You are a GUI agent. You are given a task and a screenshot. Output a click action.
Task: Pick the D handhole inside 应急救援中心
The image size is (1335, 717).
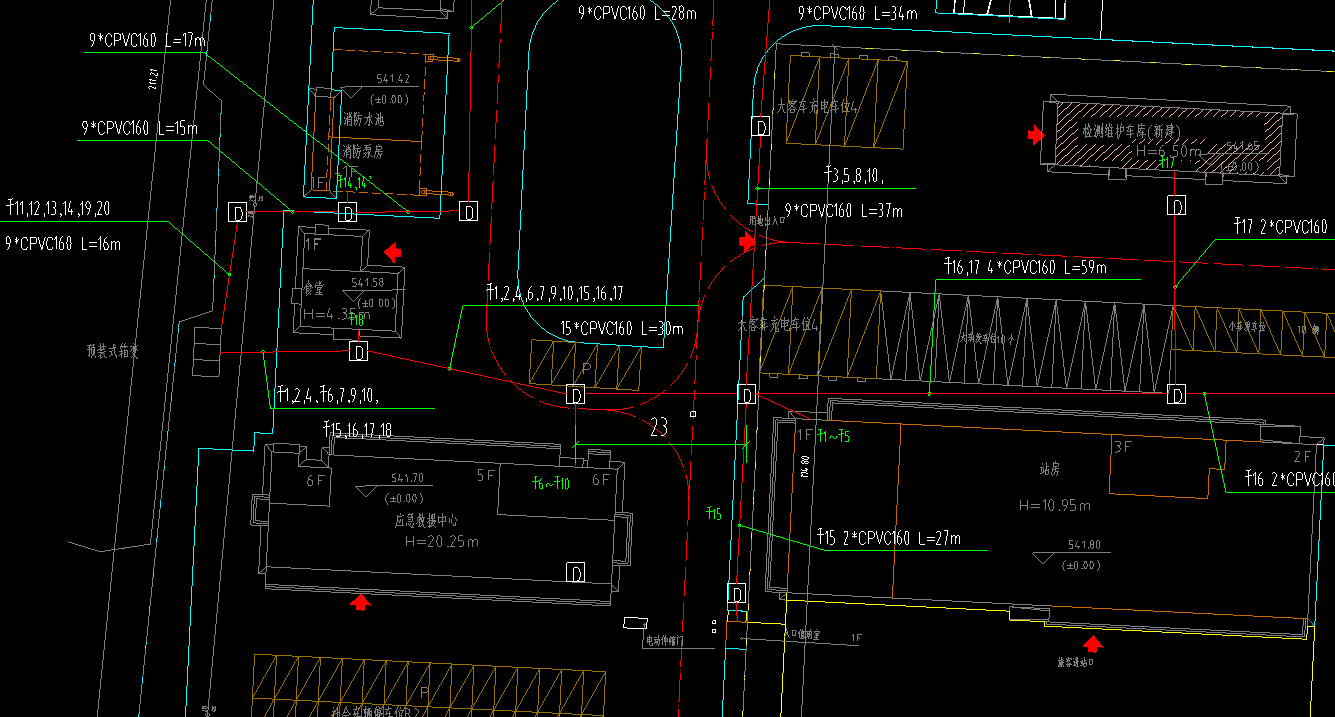576,573
